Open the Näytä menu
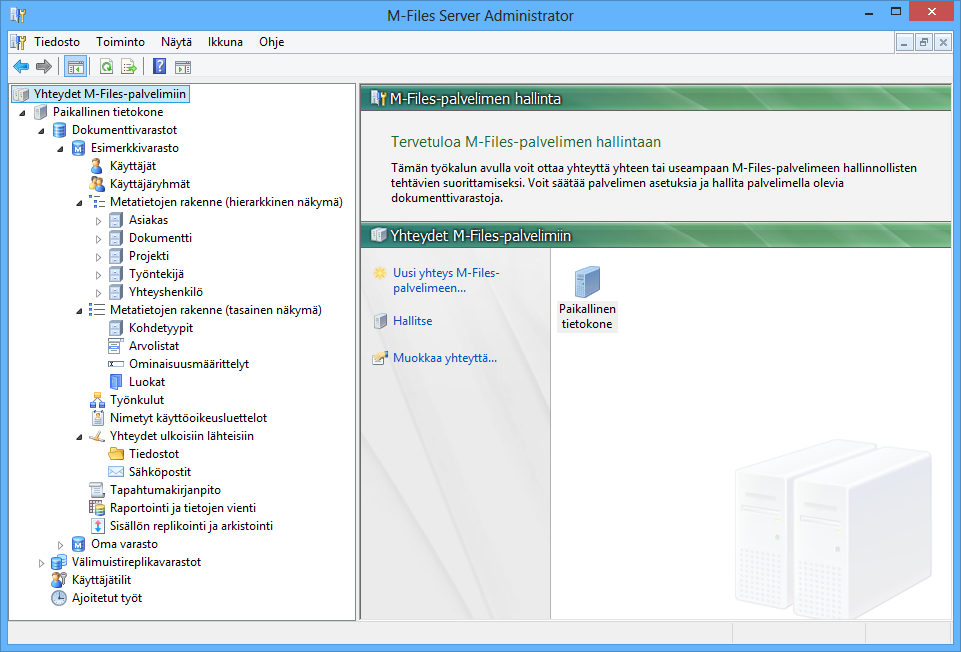 click(177, 42)
